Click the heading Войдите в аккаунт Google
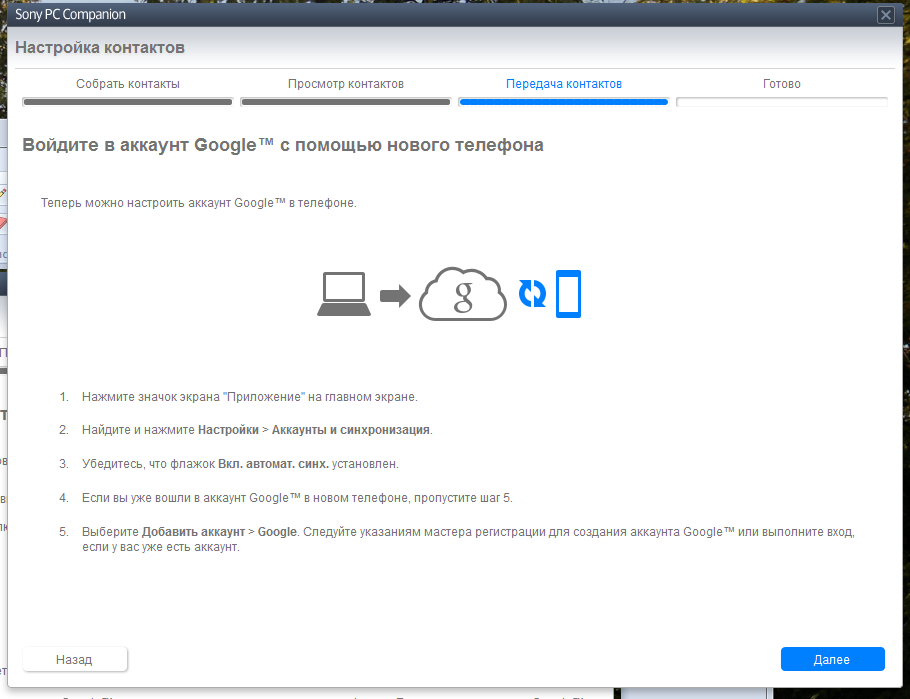The height and width of the screenshot is (699, 910). 283,145
